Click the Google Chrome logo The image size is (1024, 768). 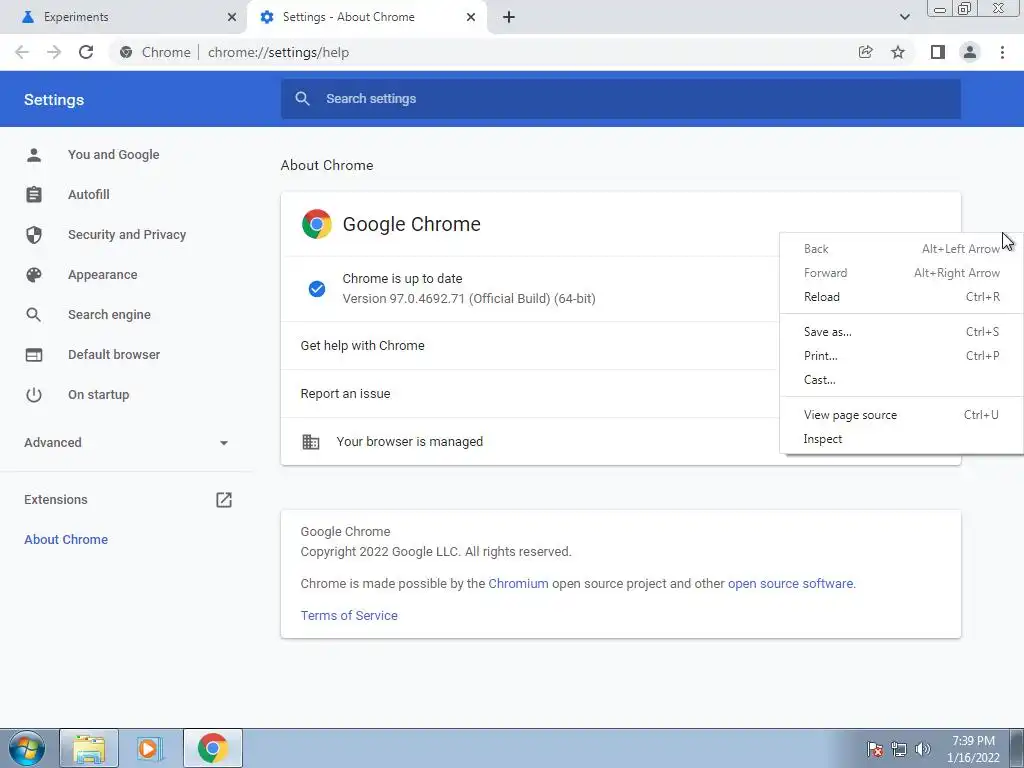coord(317,224)
